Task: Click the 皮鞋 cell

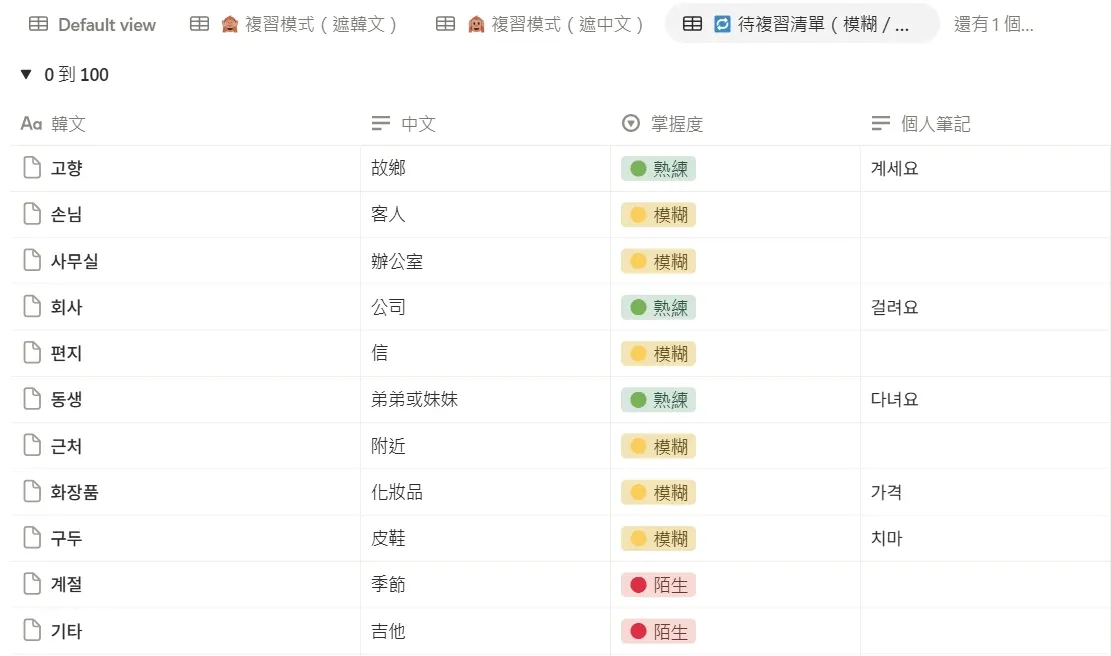Action: 485,538
